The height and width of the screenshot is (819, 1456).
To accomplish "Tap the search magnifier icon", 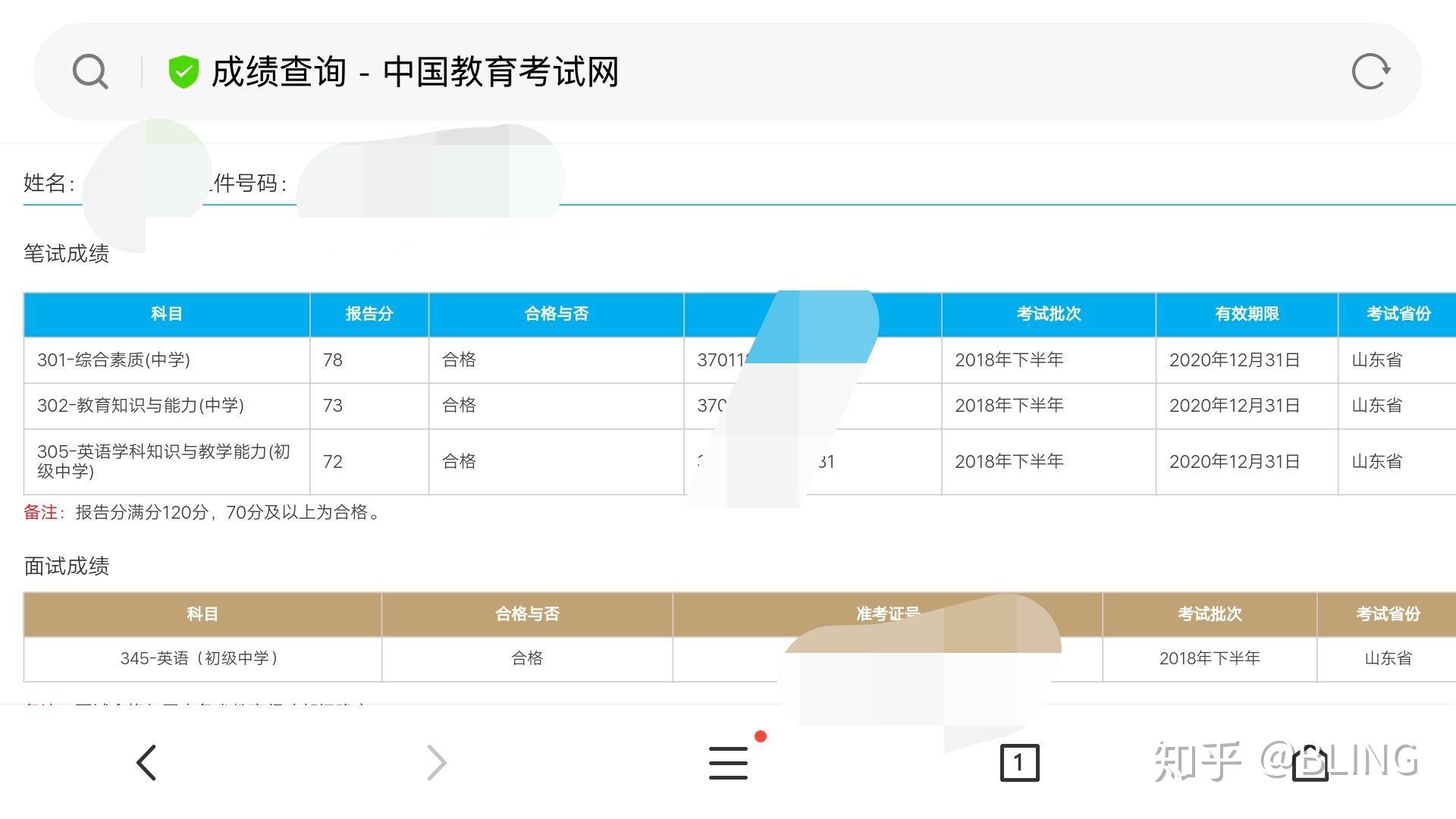I will click(90, 72).
